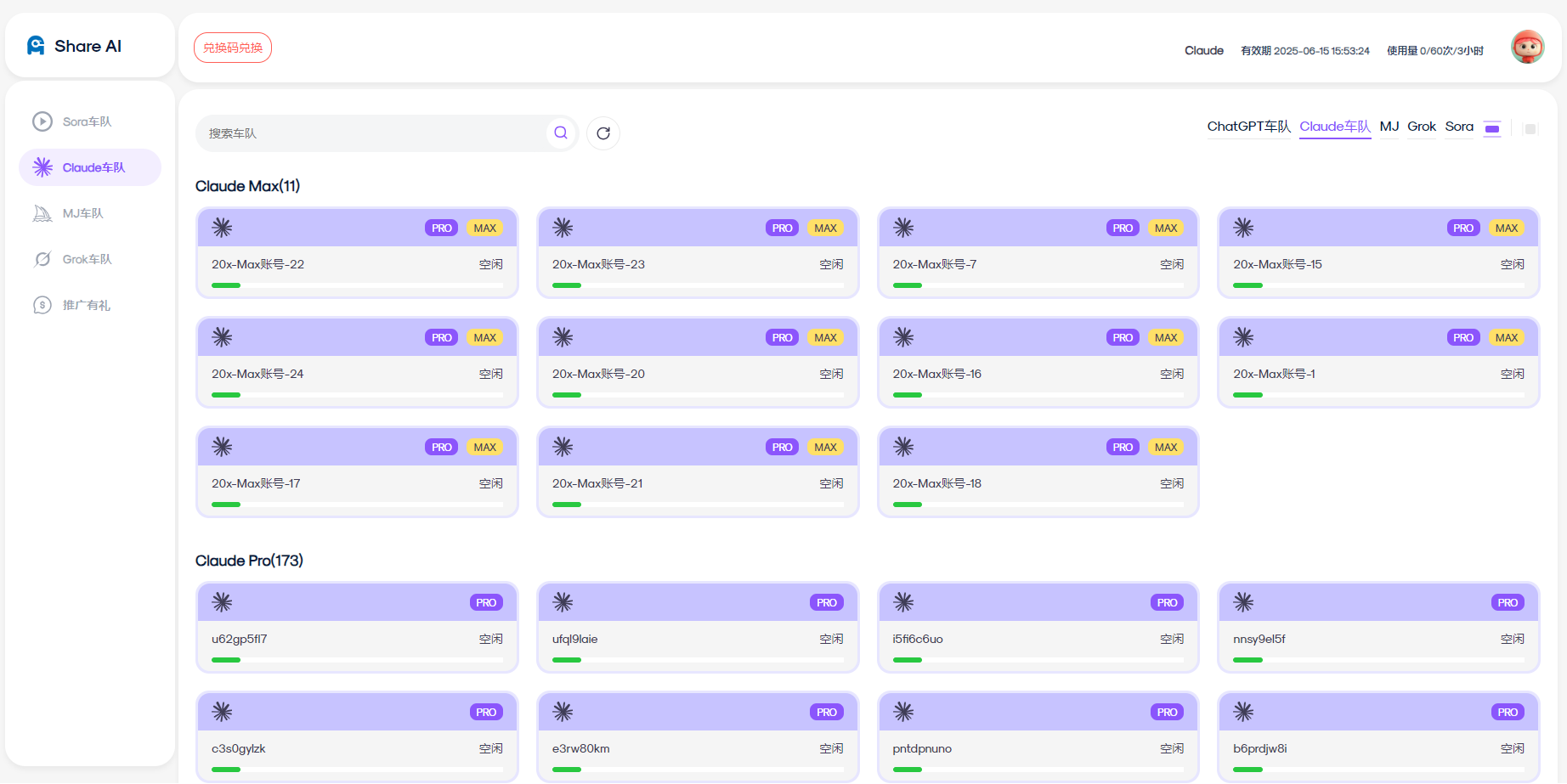This screenshot has width=1567, height=784.
Task: Click the usage progress bar on 20x-Max账号-7
Action: tap(1038, 285)
